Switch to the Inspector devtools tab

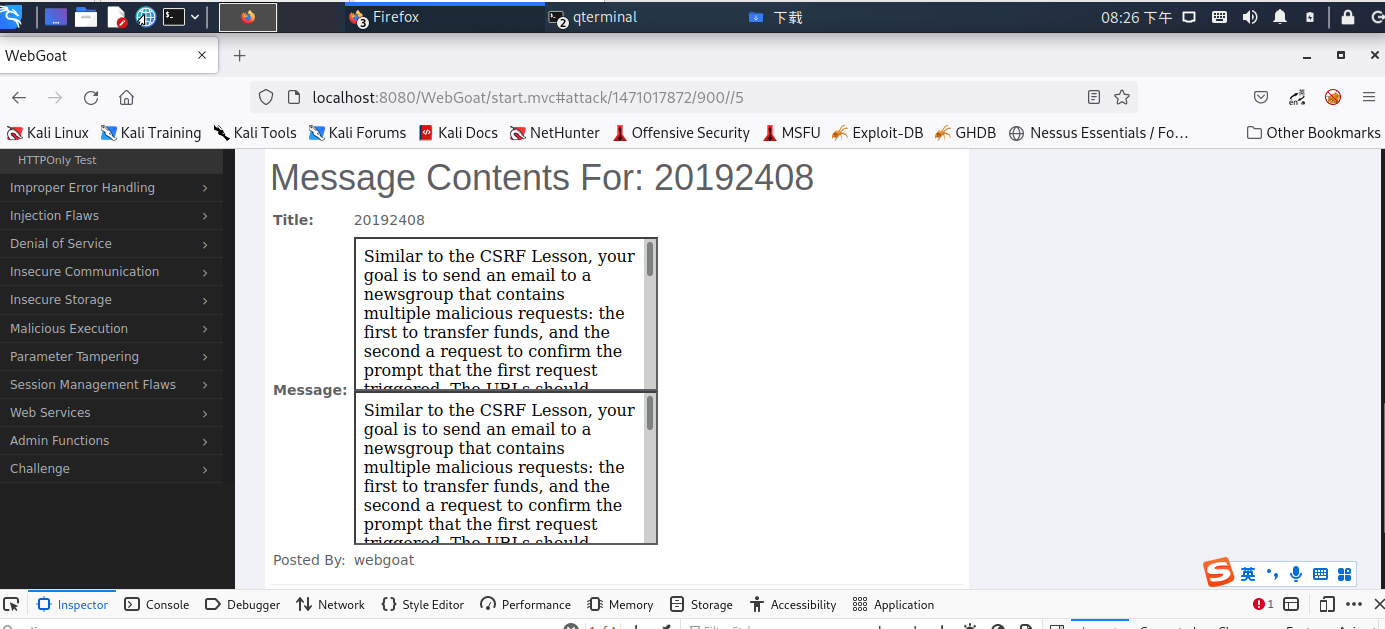click(x=72, y=604)
